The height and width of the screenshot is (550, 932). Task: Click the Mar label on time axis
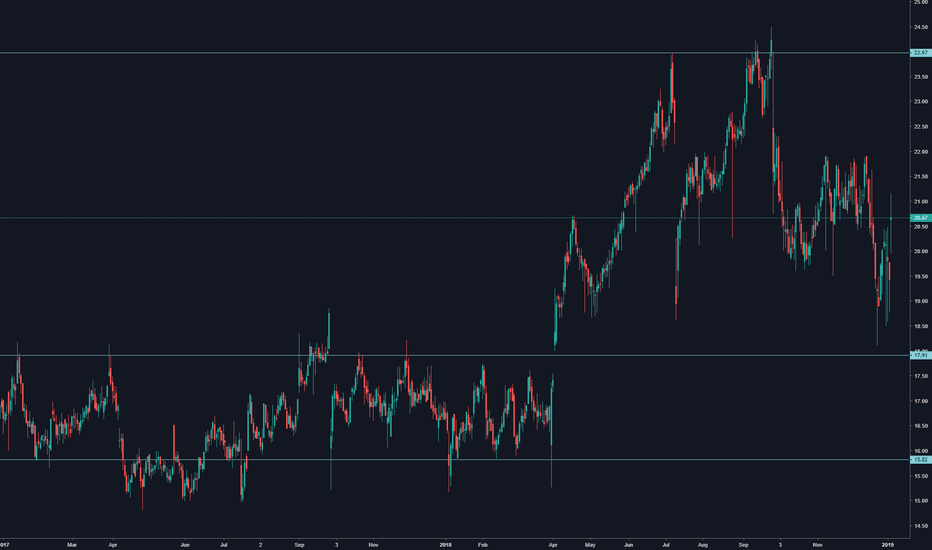coord(72,545)
